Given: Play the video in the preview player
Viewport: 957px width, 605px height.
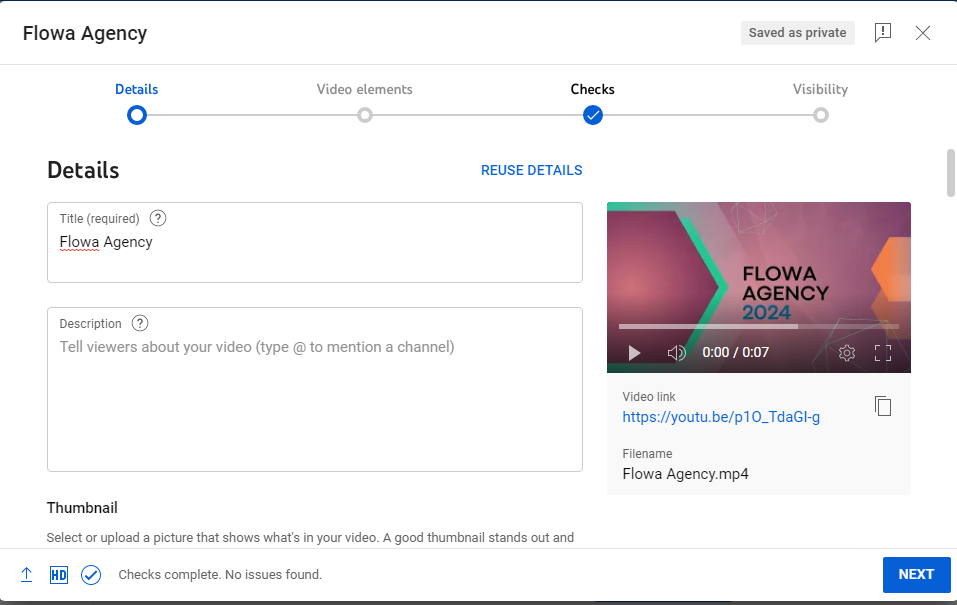Looking at the screenshot, I should click(x=634, y=352).
